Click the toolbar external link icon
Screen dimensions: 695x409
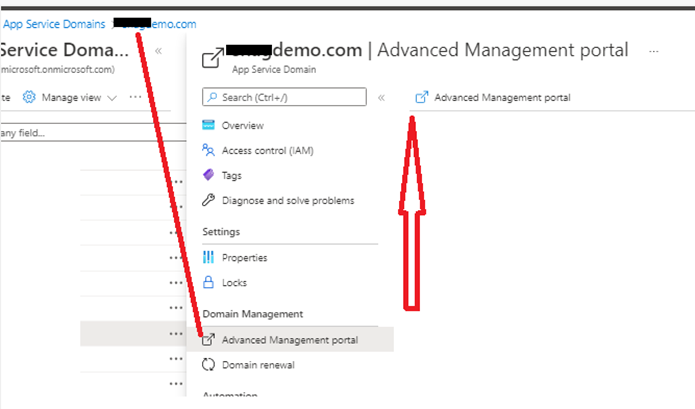[422, 97]
